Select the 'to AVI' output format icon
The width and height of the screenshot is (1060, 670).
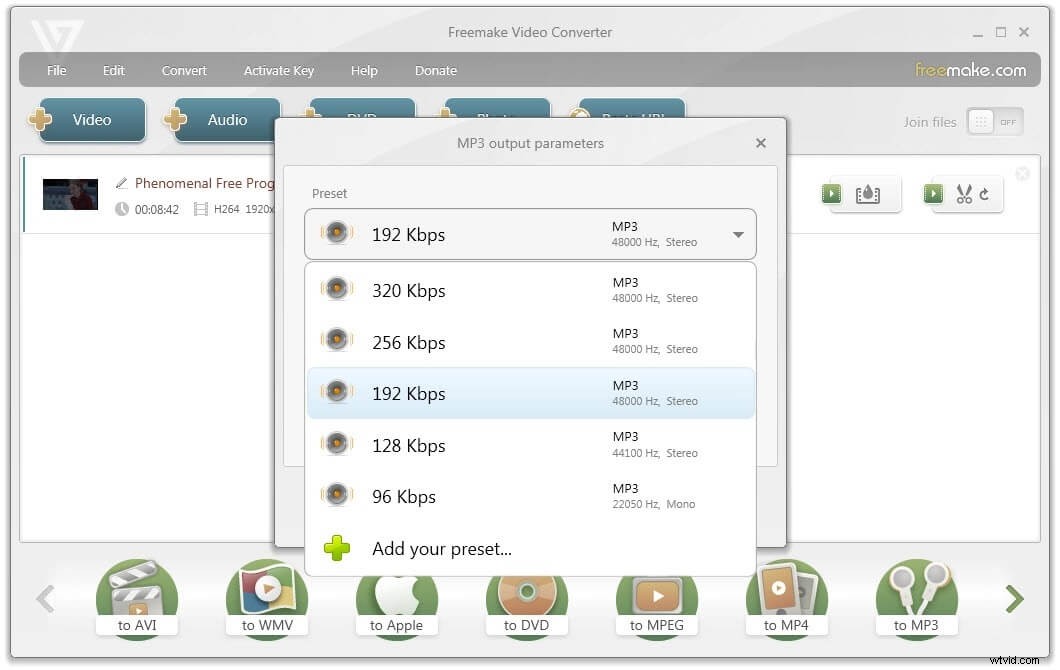137,597
